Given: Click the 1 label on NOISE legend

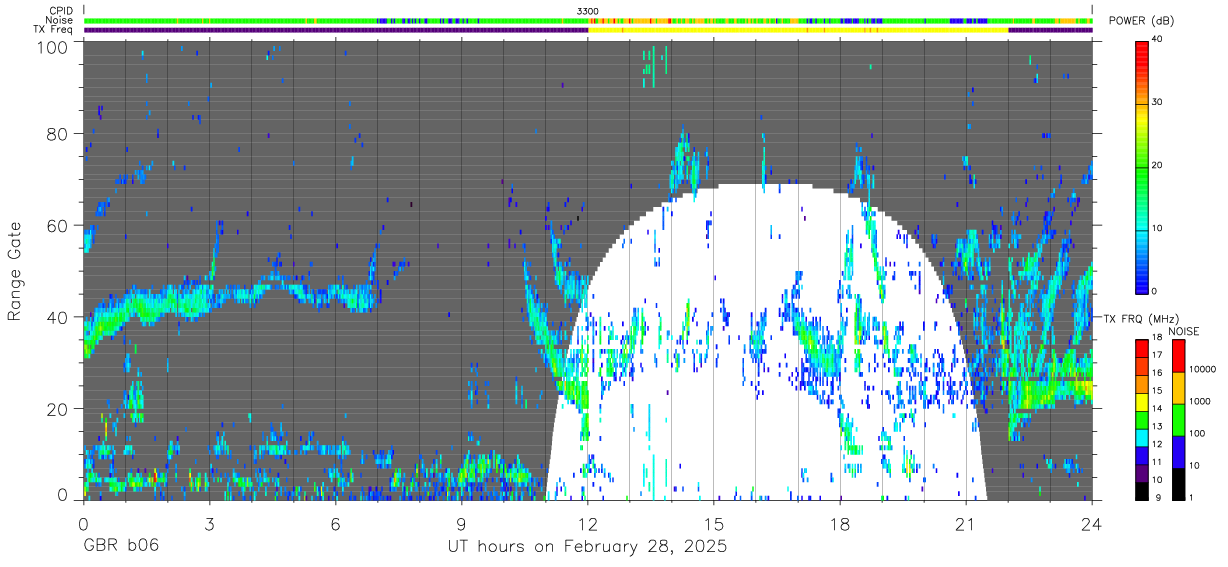Looking at the screenshot, I should 1192,497.
